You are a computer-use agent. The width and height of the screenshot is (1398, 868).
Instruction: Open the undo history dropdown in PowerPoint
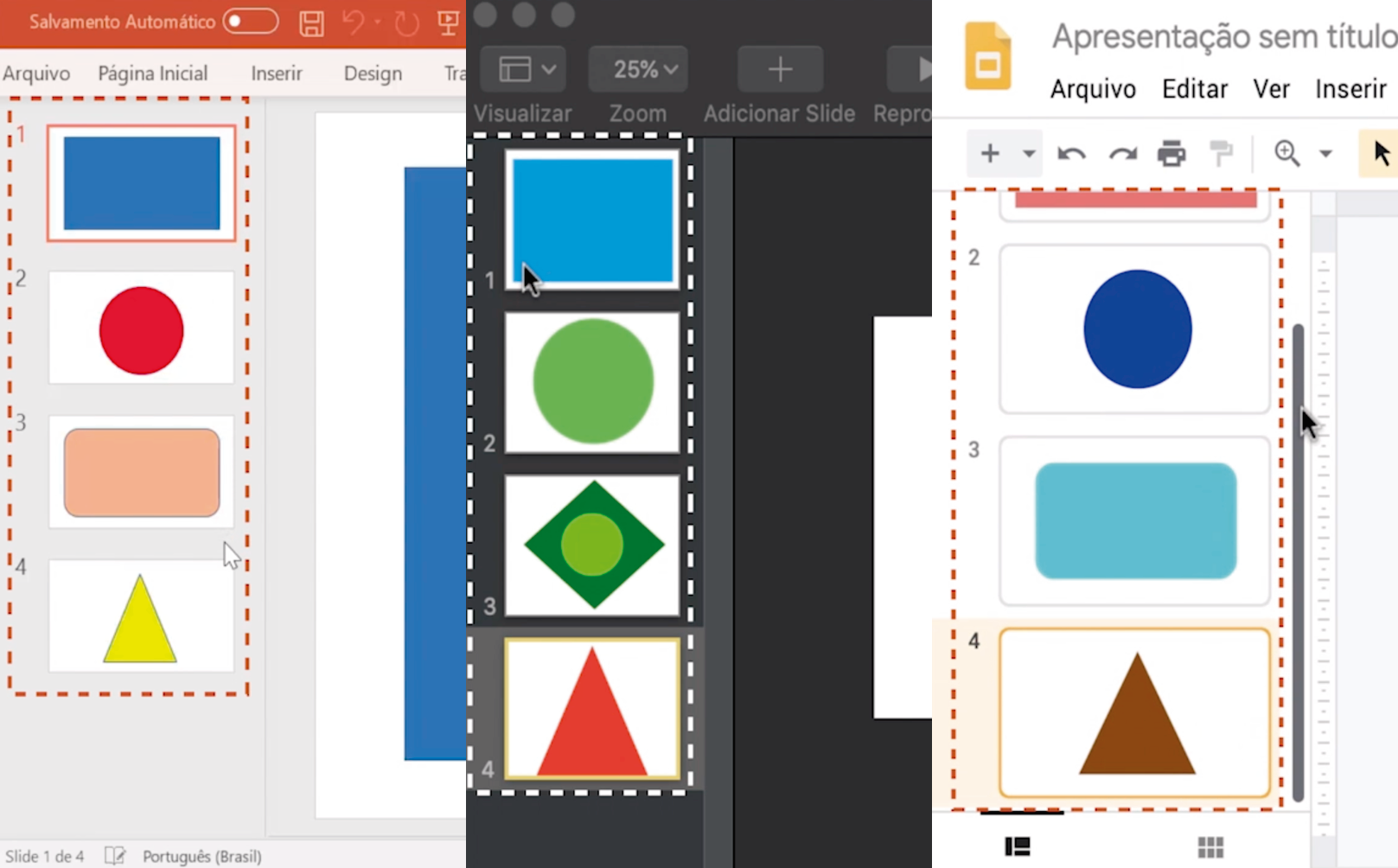tap(378, 22)
